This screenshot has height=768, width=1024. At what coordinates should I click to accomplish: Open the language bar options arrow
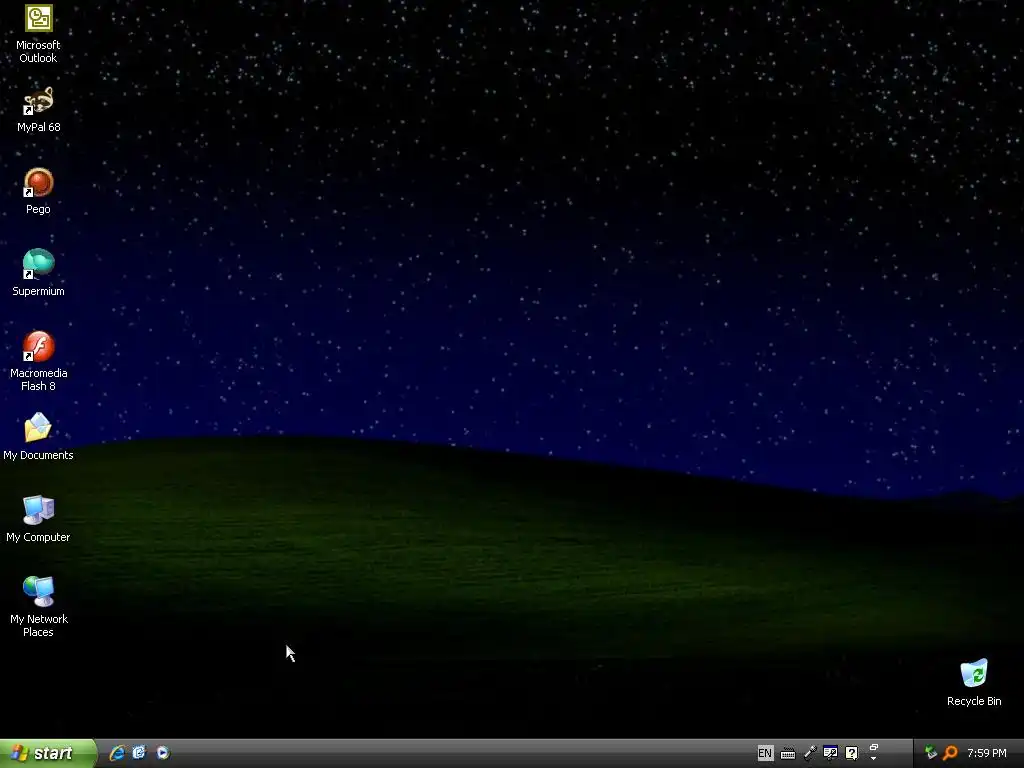point(874,759)
